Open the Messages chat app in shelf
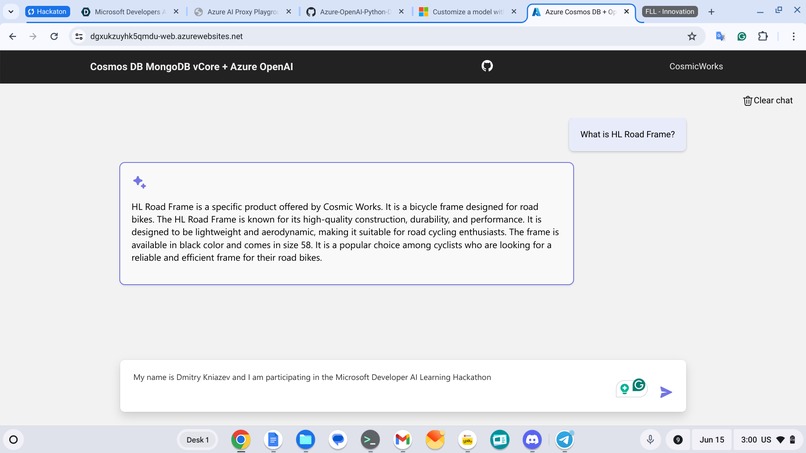This screenshot has height=453, width=806. pos(338,440)
